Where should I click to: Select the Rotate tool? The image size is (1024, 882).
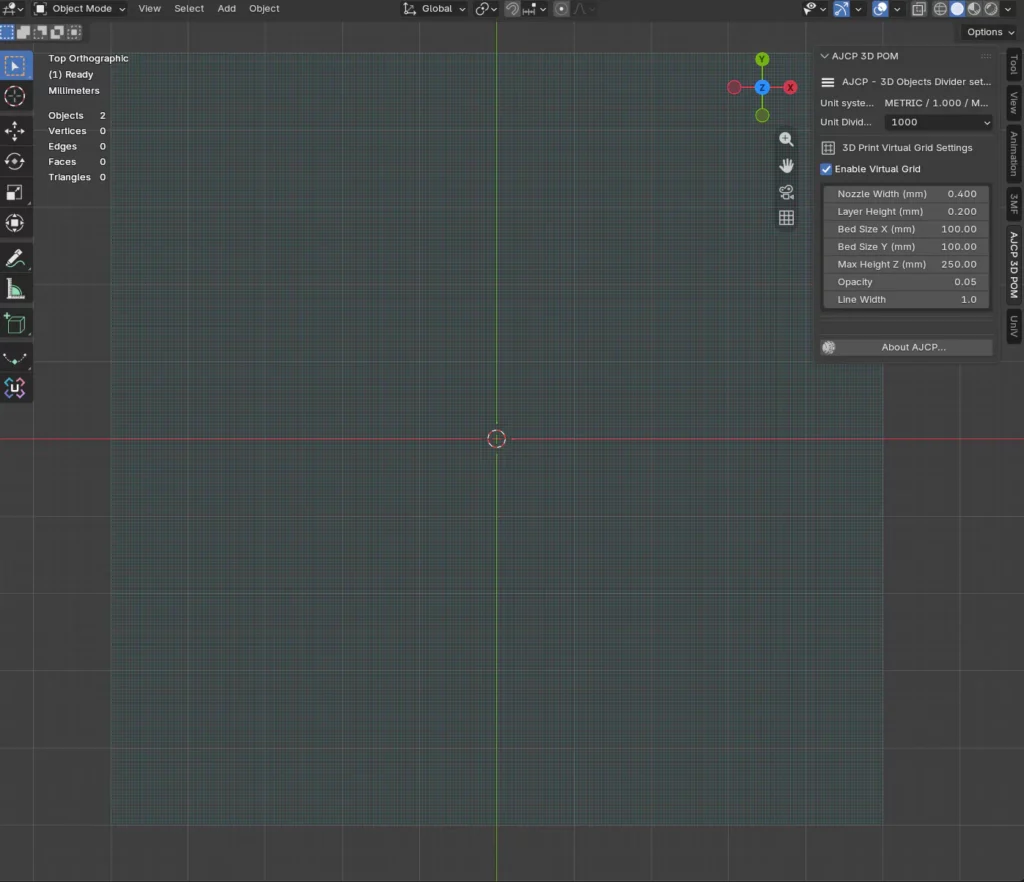click(15, 161)
